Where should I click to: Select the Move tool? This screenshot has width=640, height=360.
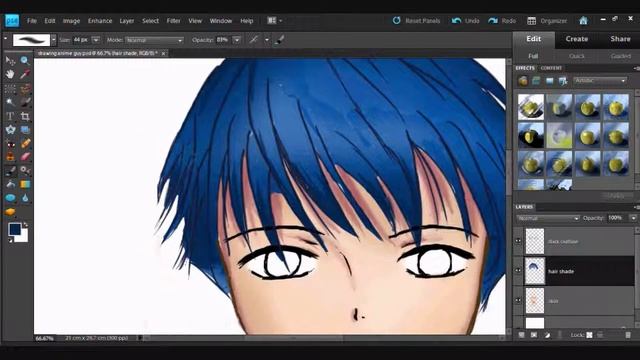coord(10,61)
